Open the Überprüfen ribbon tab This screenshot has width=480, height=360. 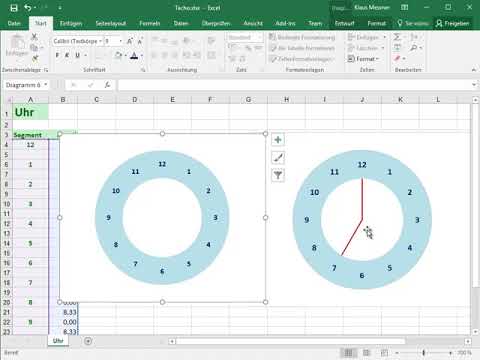(216, 23)
